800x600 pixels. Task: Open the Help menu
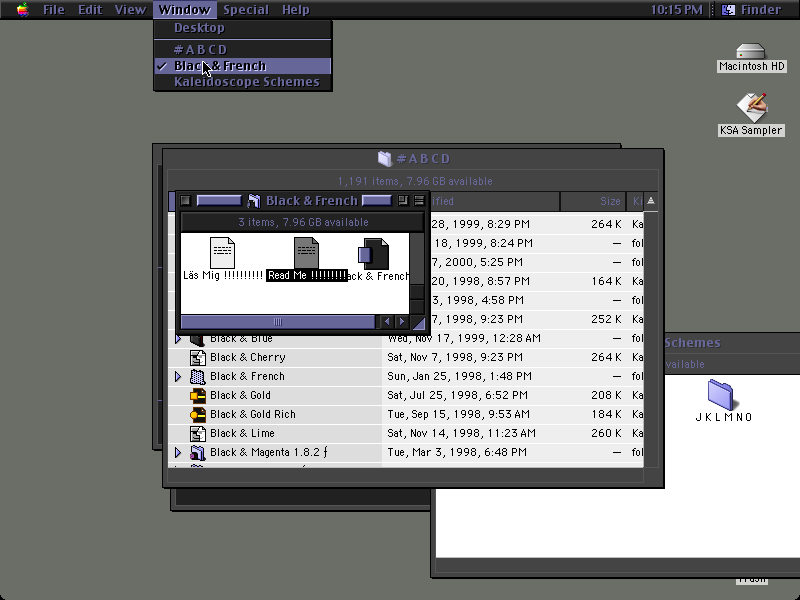pos(295,10)
